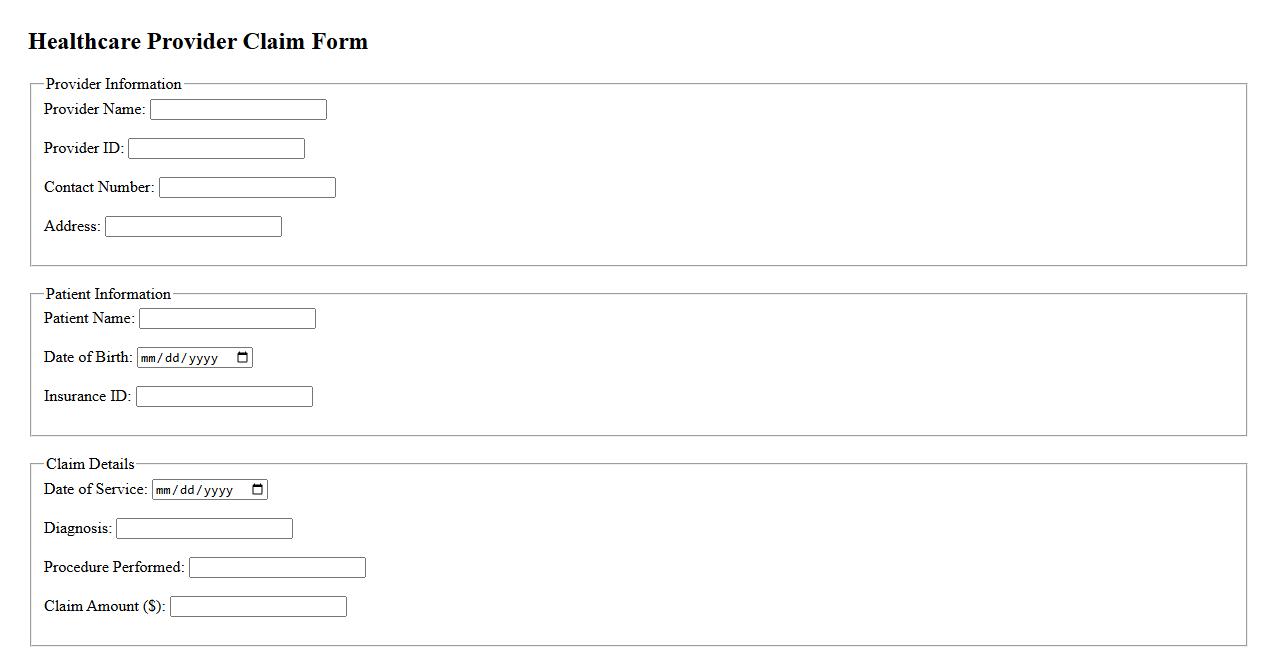This screenshot has width=1278, height=650.
Task: Click the Patient Information section legend
Action: click(x=108, y=294)
